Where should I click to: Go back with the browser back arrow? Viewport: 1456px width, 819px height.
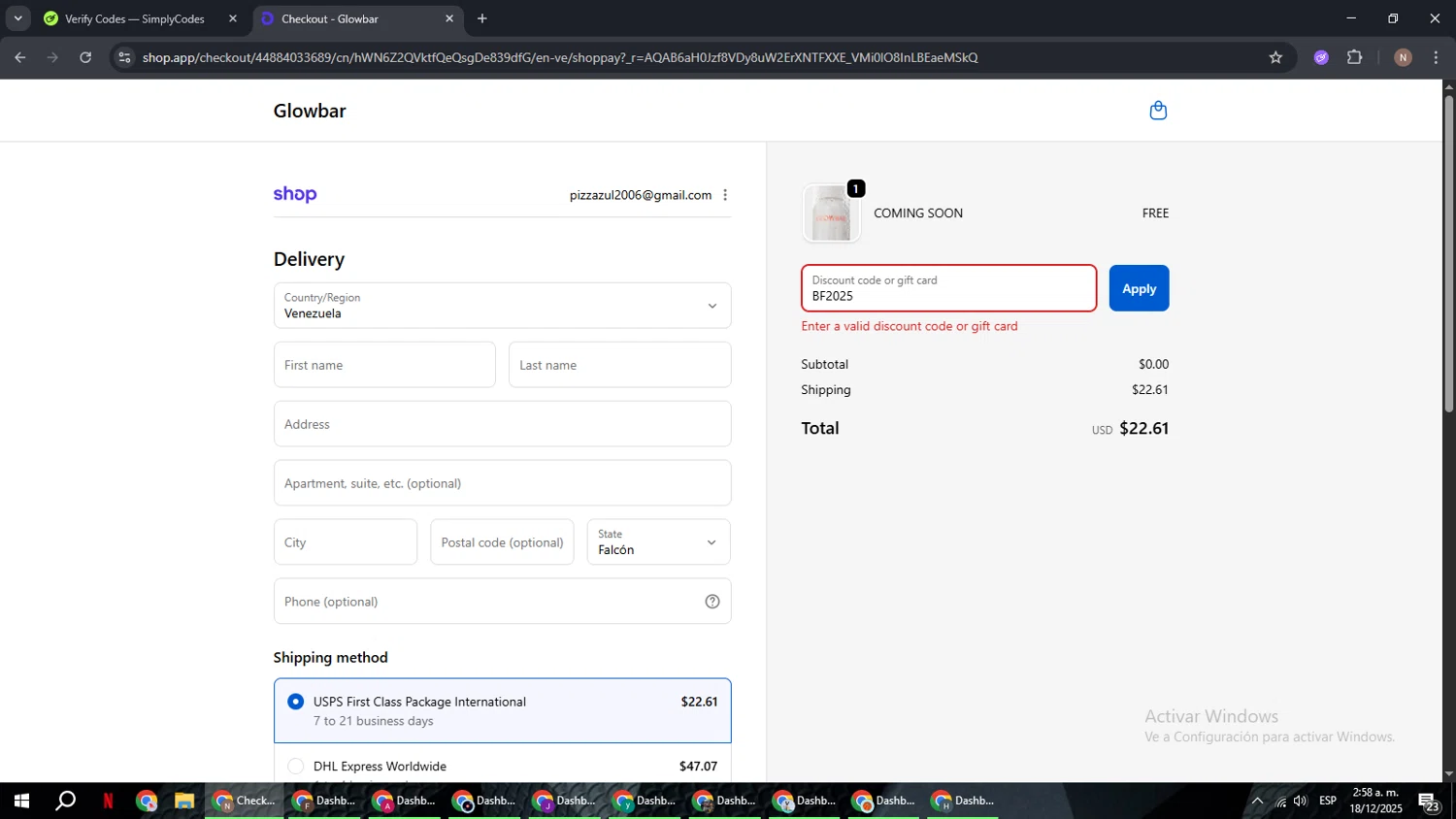tap(20, 57)
